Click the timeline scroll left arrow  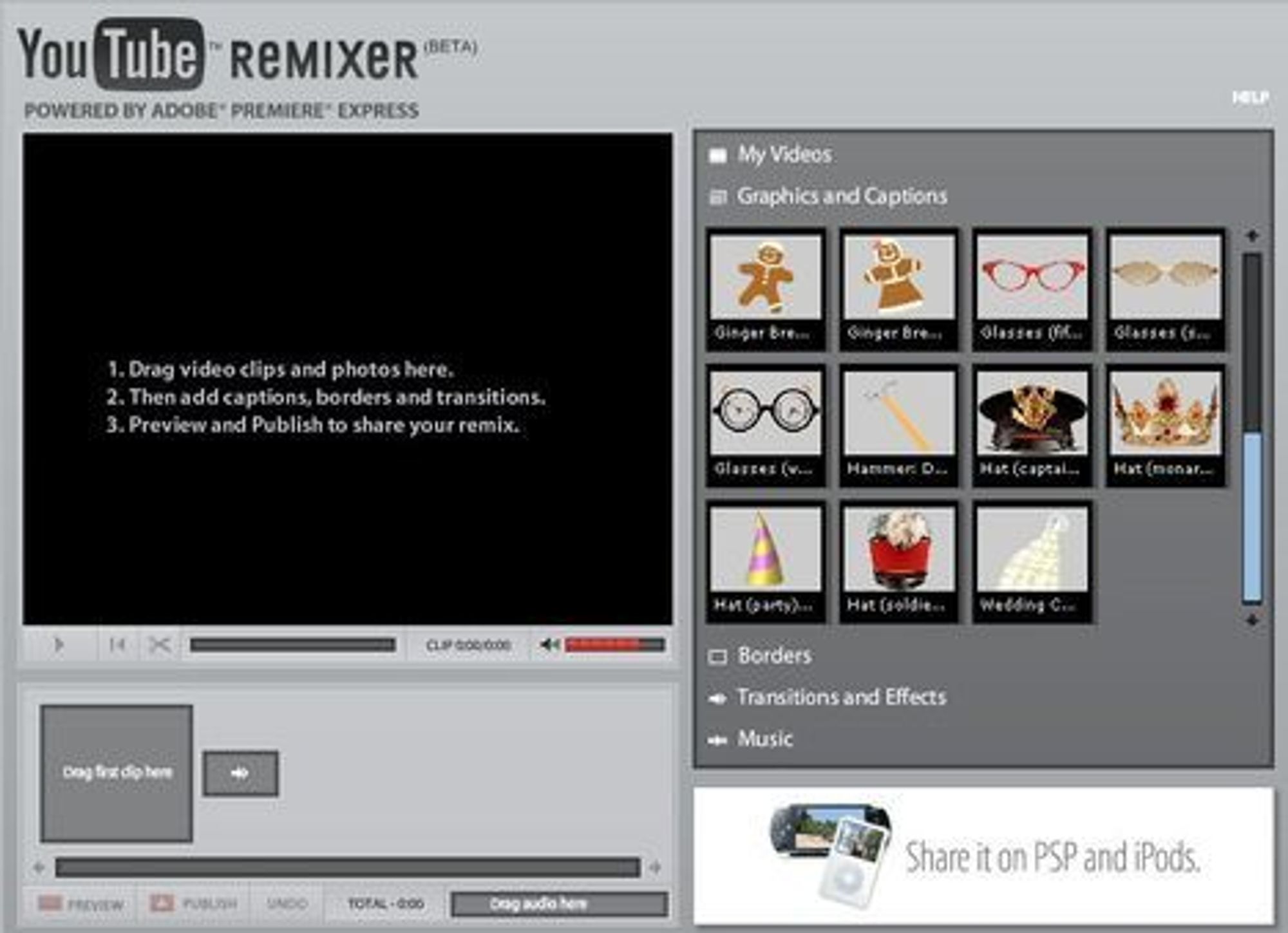(39, 868)
